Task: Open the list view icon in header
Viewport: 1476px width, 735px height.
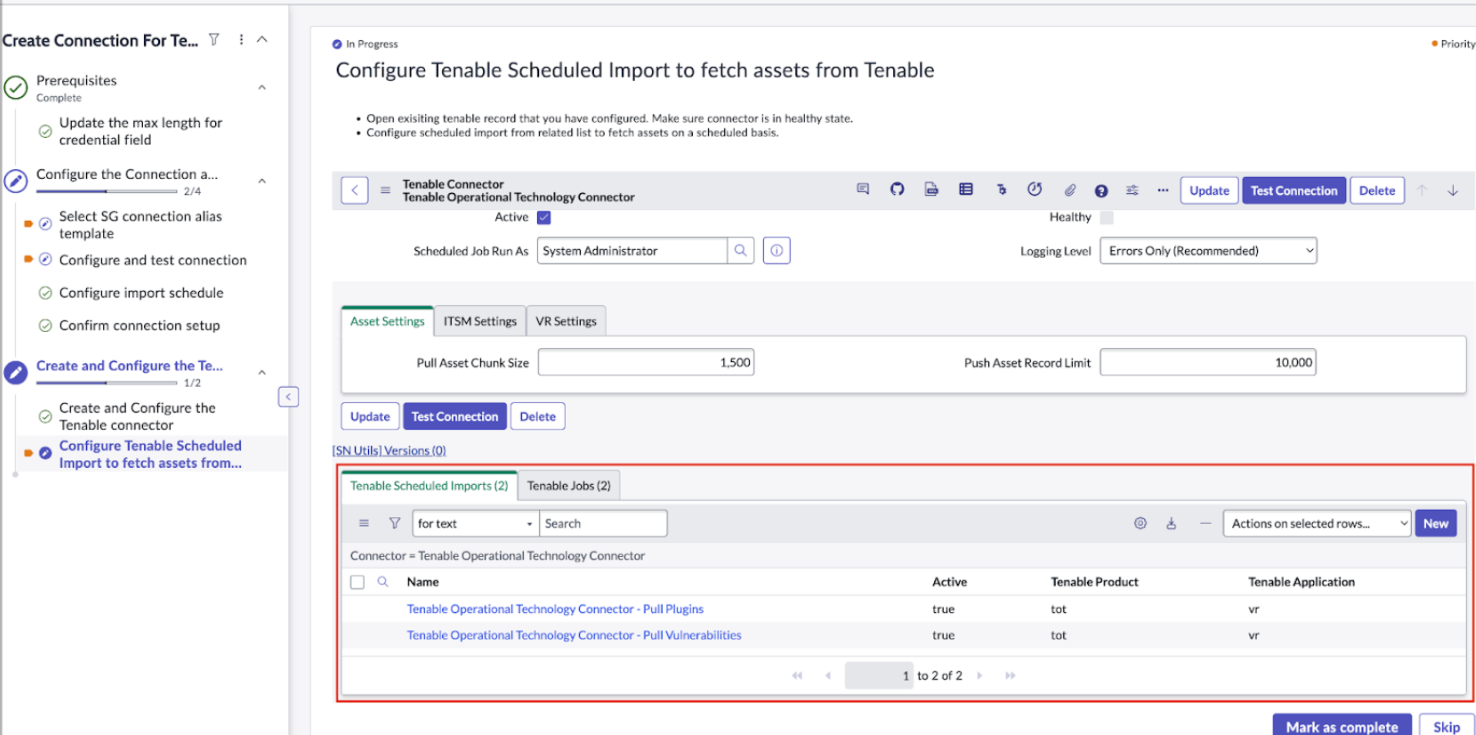Action: point(966,189)
